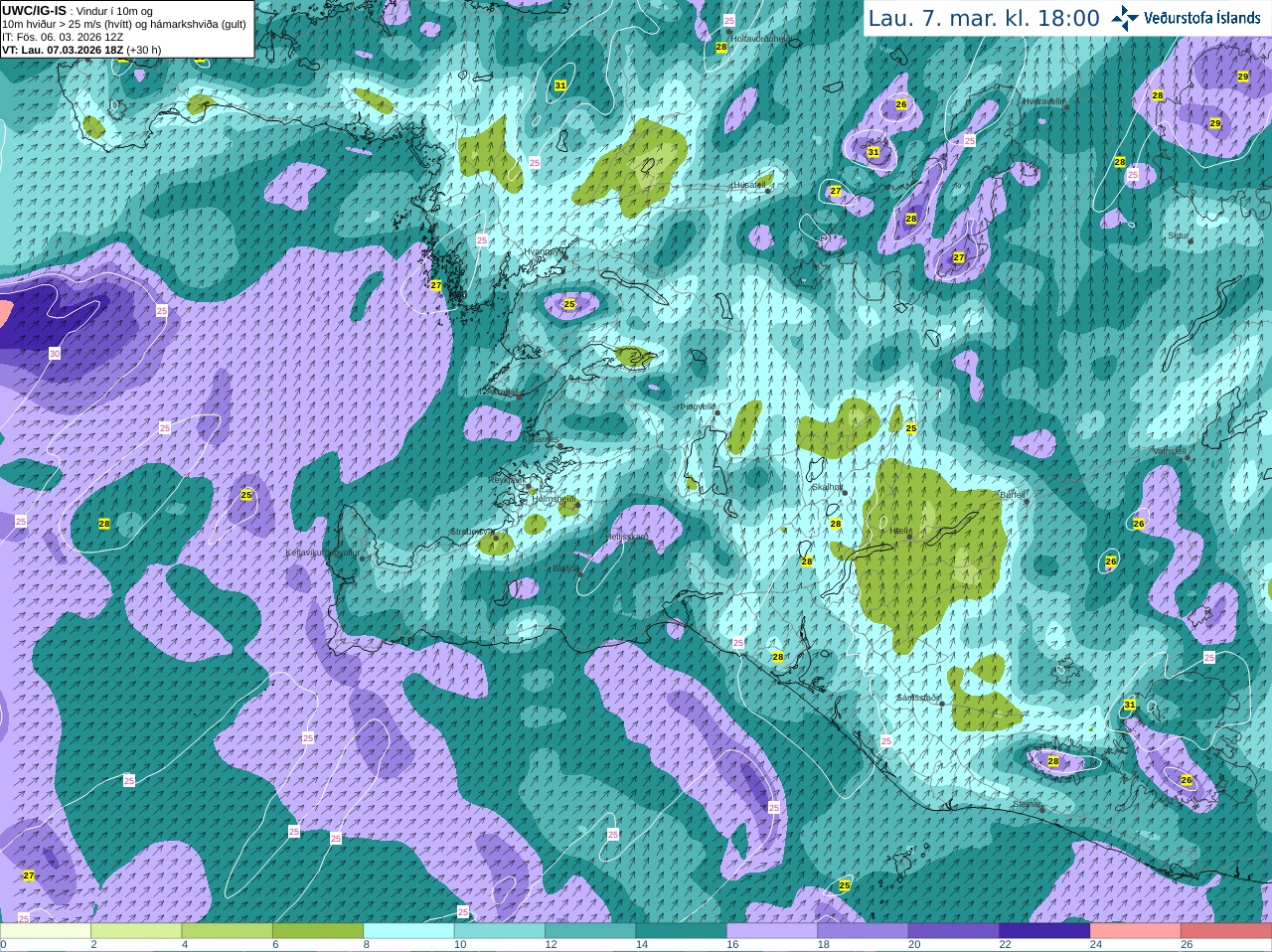1272x952 pixels.
Task: Click the Veðurstofa Íslands logo
Action: click(1186, 18)
